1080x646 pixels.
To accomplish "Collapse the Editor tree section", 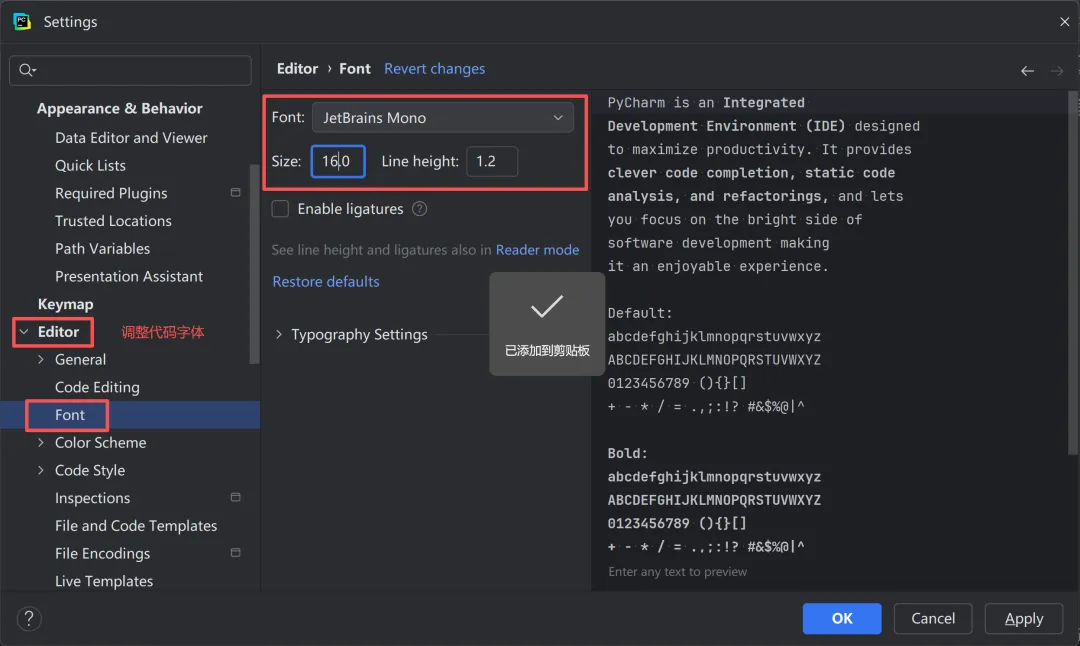I will (24, 332).
